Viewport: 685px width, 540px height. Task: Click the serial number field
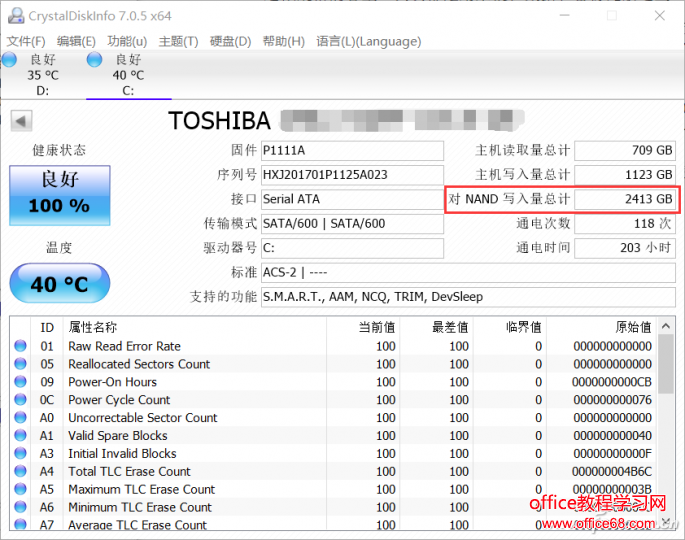pyautogui.click(x=351, y=175)
